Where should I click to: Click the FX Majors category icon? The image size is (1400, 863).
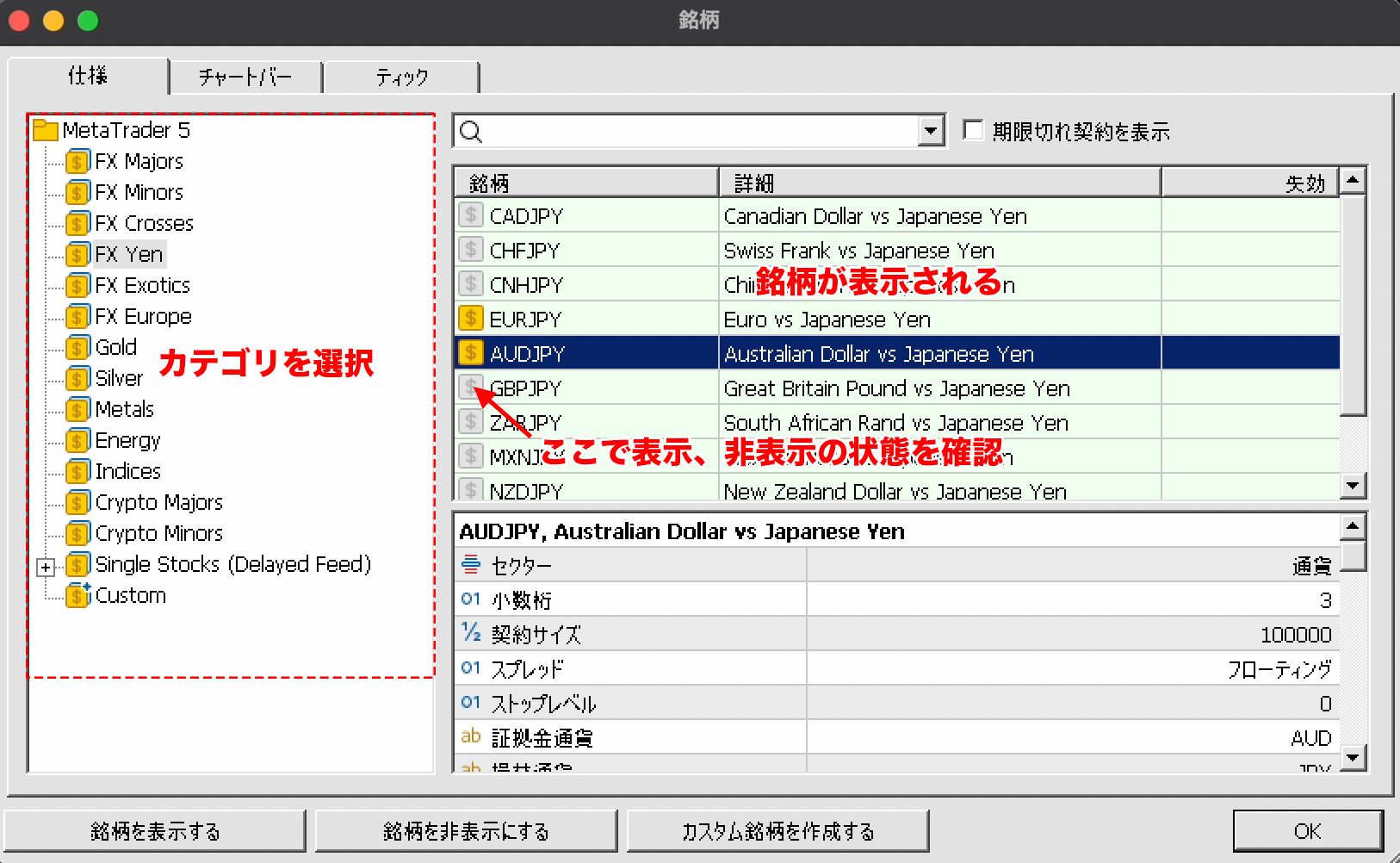coord(77,162)
